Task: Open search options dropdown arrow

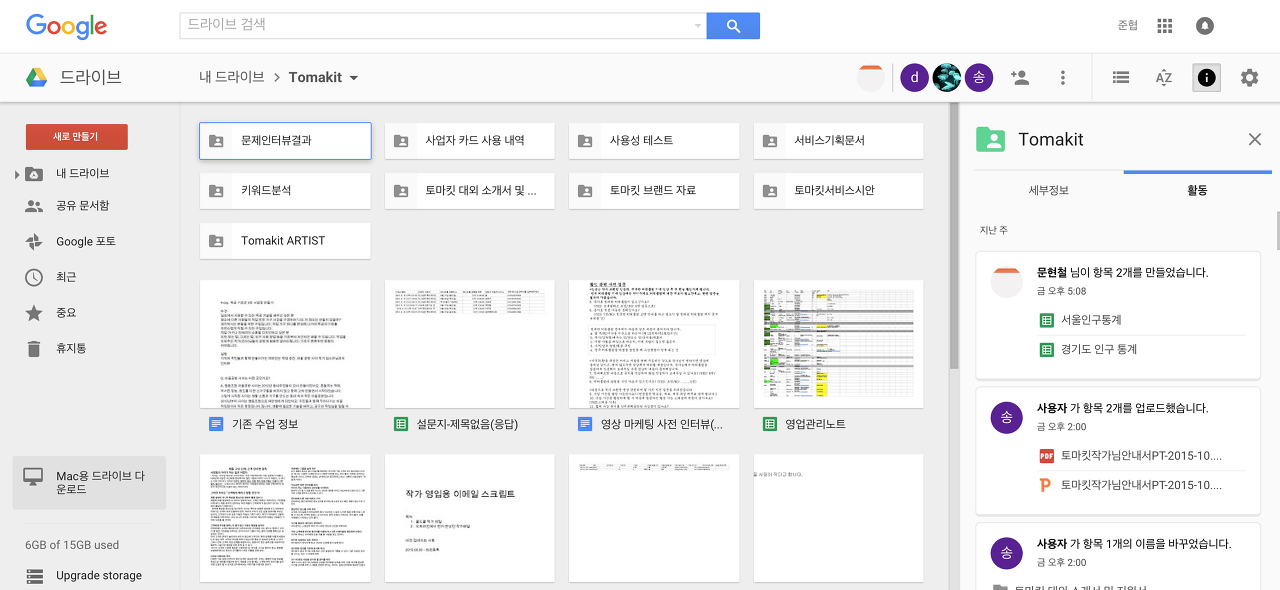Action: (x=698, y=26)
